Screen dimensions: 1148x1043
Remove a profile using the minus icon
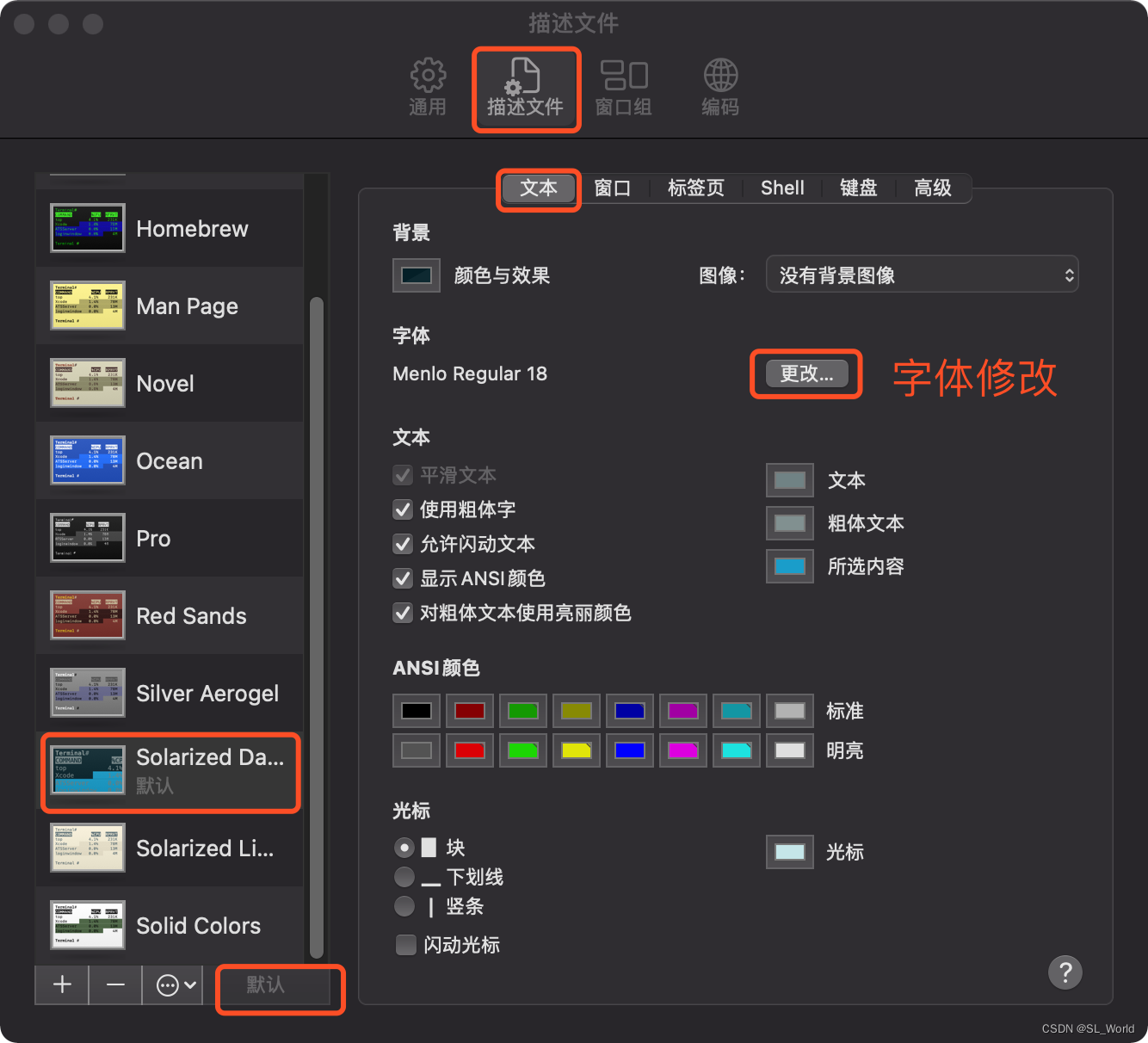point(115,985)
